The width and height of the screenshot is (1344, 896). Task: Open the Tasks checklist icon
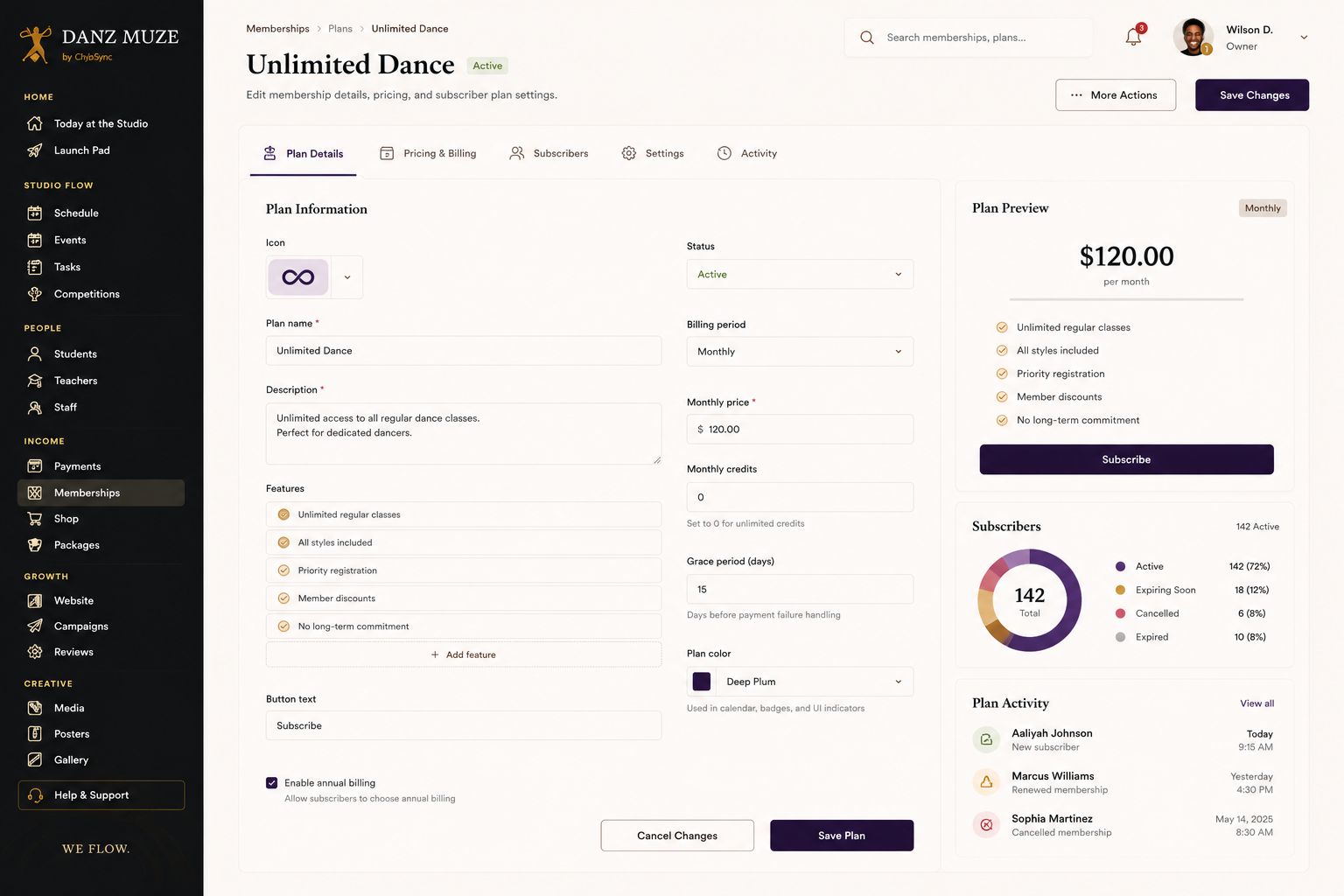pyautogui.click(x=35, y=267)
